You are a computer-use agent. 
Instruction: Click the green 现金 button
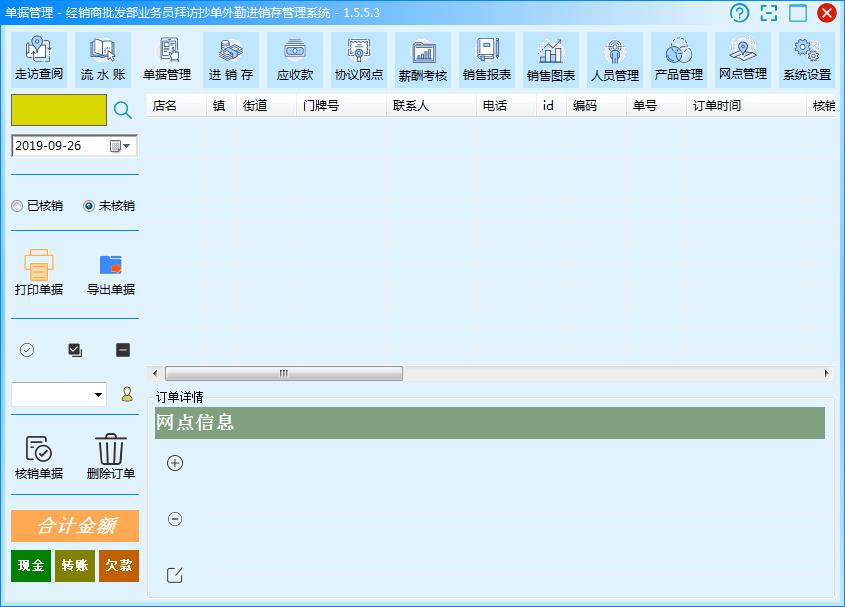[31, 565]
